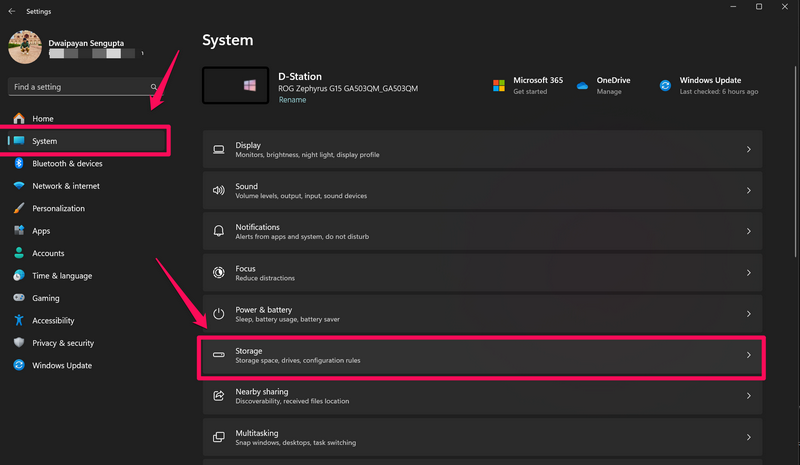The width and height of the screenshot is (800, 465).
Task: Open the OneDrive cloud icon
Action: (x=582, y=85)
